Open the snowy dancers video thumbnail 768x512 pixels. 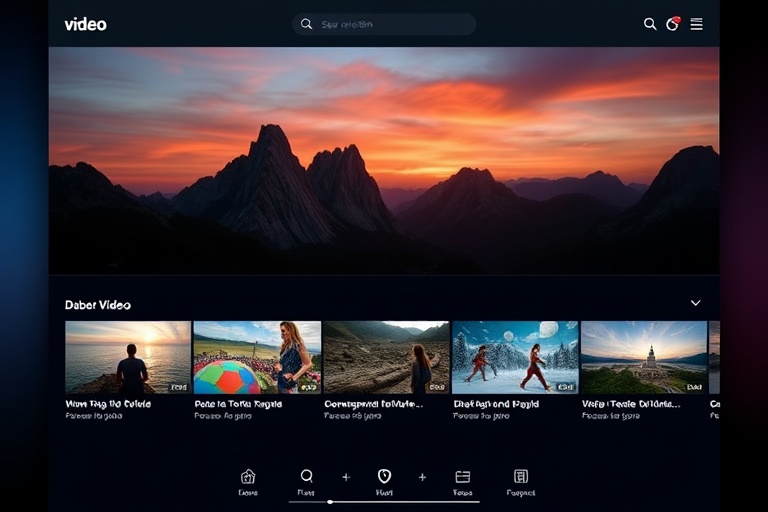coord(515,357)
